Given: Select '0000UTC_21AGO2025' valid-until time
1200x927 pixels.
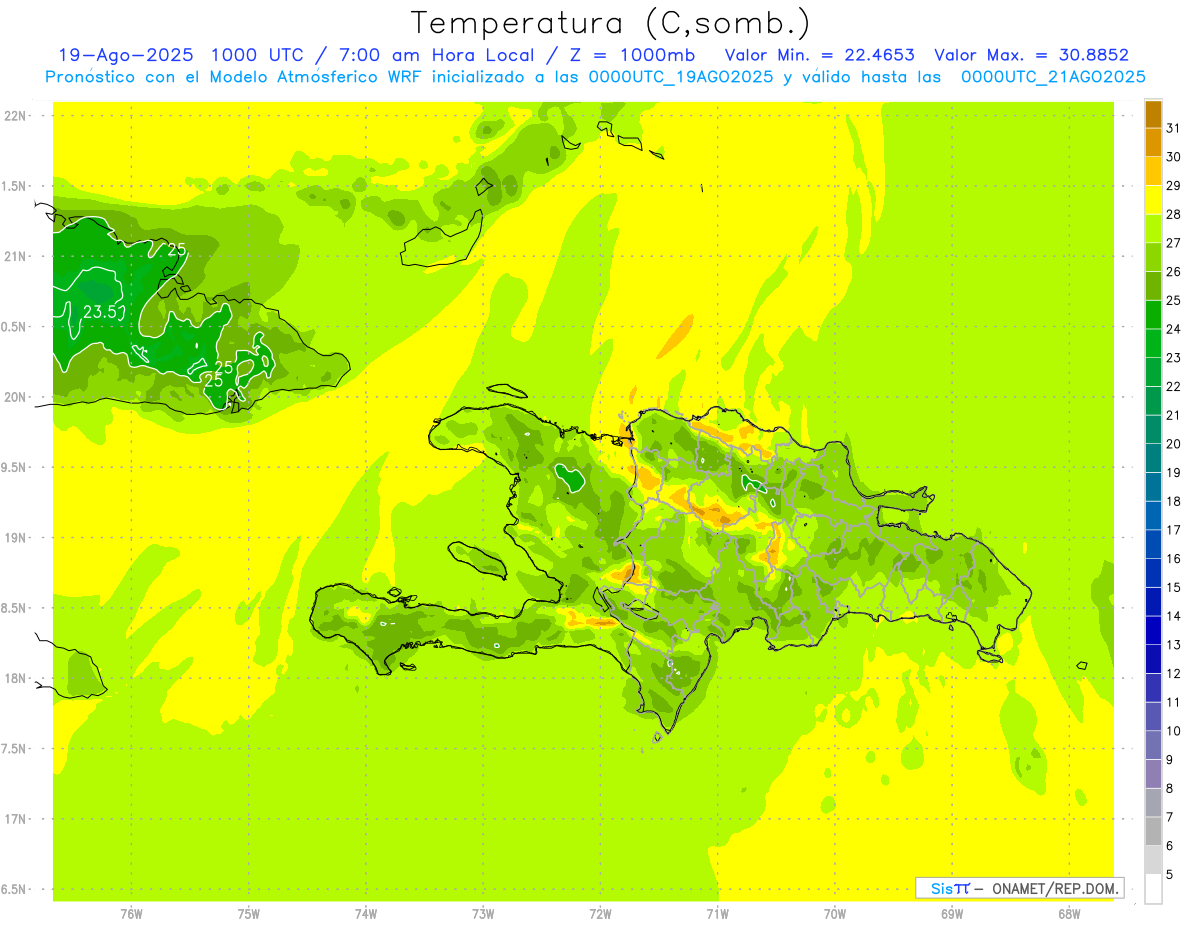Looking at the screenshot, I should click(1053, 77).
